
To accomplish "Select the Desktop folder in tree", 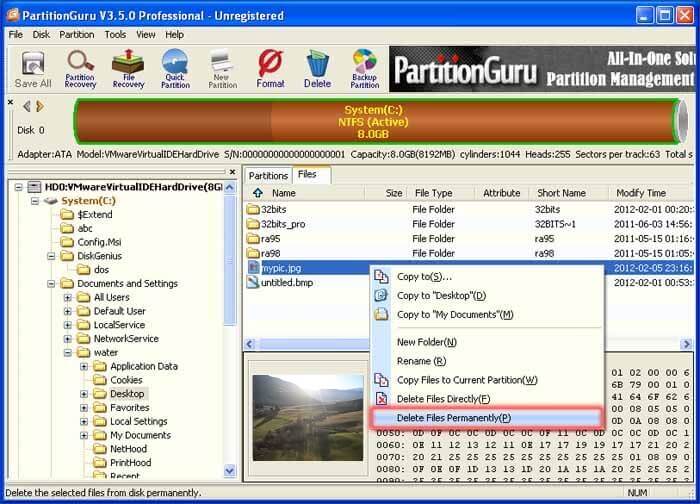I will (127, 394).
